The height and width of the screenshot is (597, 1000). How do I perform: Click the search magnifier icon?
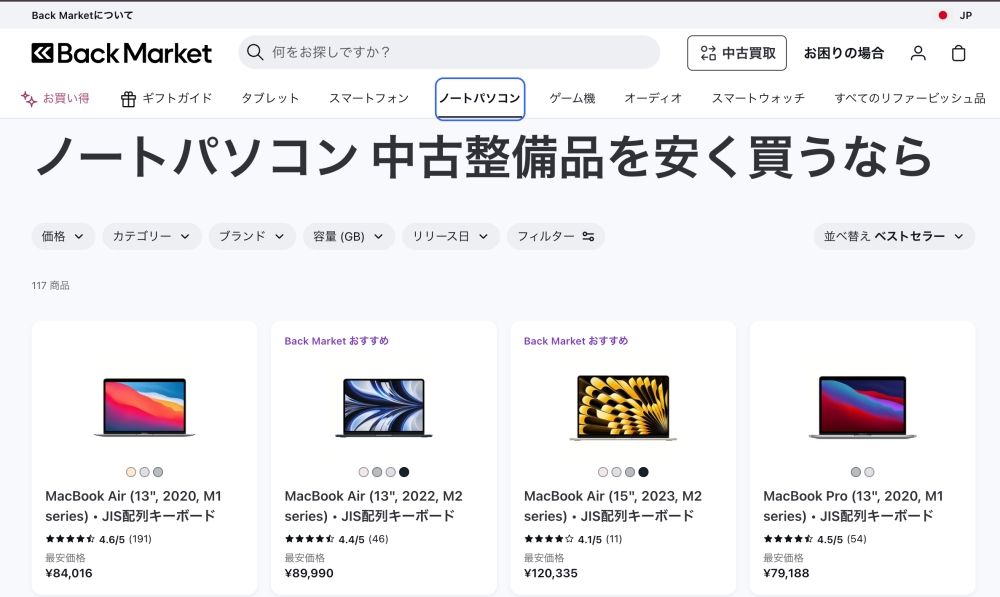pyautogui.click(x=255, y=52)
